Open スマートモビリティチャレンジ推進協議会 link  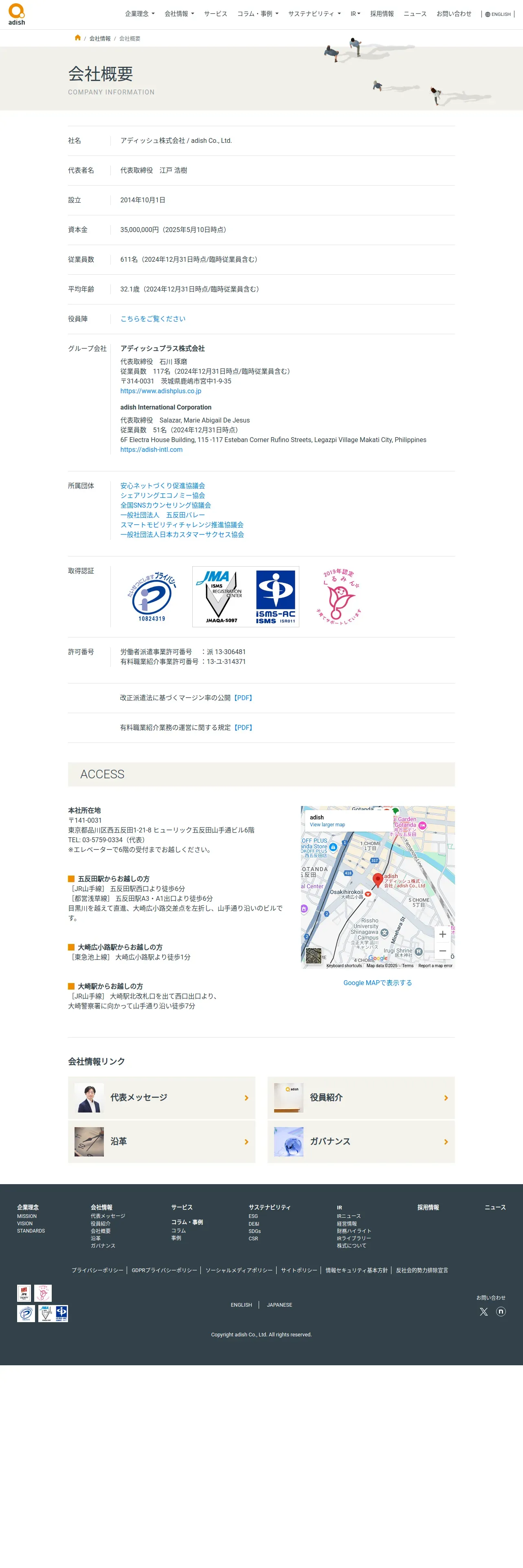tap(181, 525)
